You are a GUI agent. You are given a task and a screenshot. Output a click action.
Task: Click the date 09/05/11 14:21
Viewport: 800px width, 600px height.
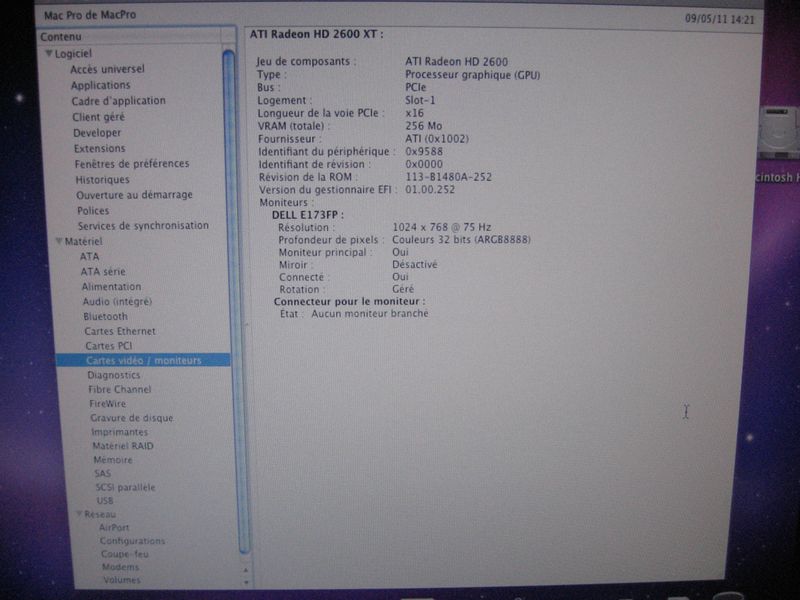click(719, 19)
